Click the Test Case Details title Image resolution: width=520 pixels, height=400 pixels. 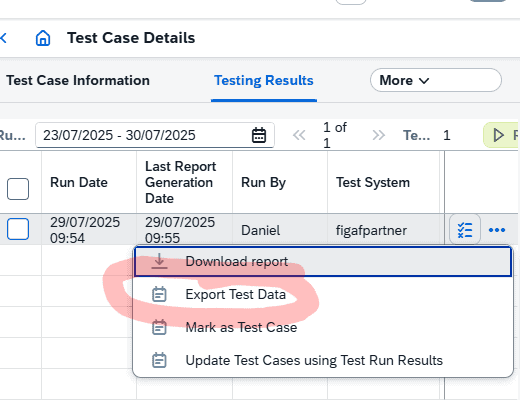[x=131, y=38]
